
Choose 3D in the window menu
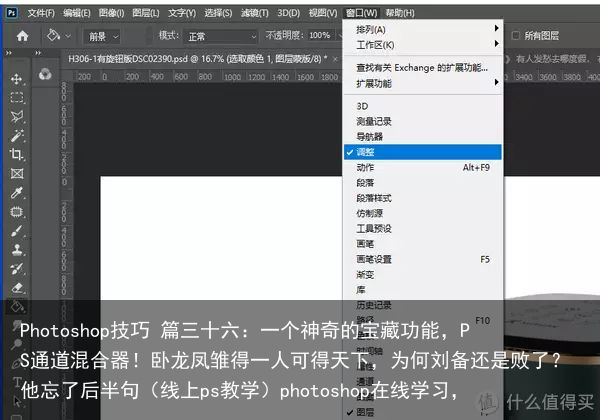(423, 106)
